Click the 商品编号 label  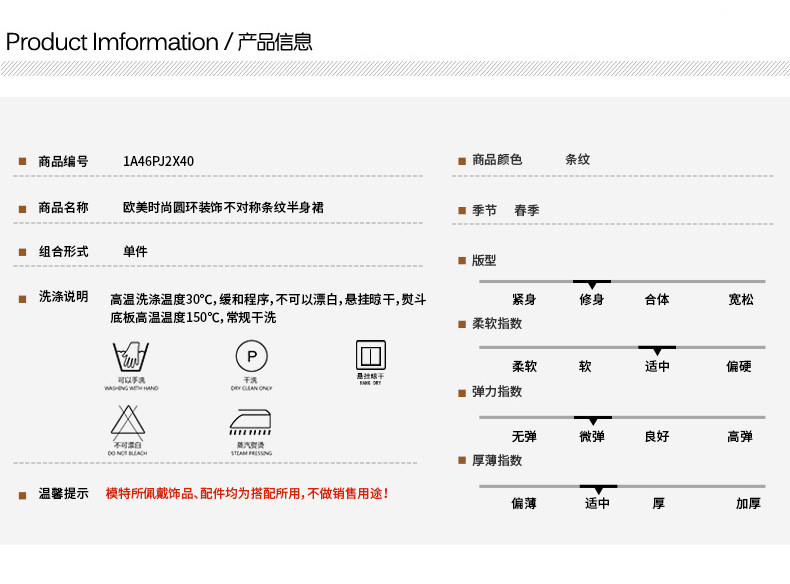[63, 162]
